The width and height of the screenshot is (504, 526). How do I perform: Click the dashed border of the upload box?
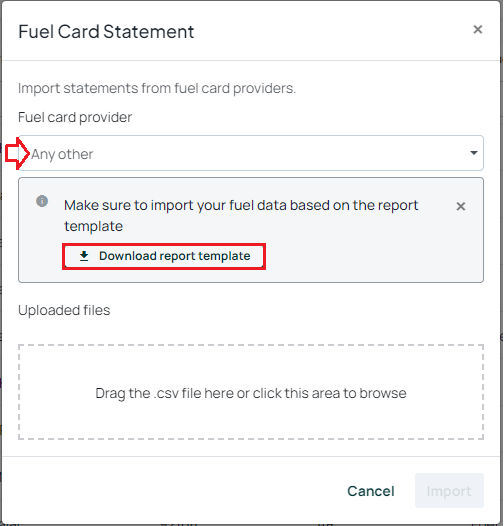coord(251,345)
